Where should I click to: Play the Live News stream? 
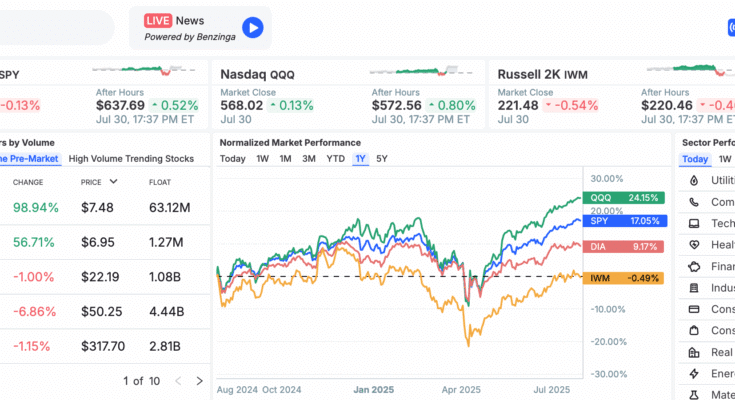(x=253, y=28)
